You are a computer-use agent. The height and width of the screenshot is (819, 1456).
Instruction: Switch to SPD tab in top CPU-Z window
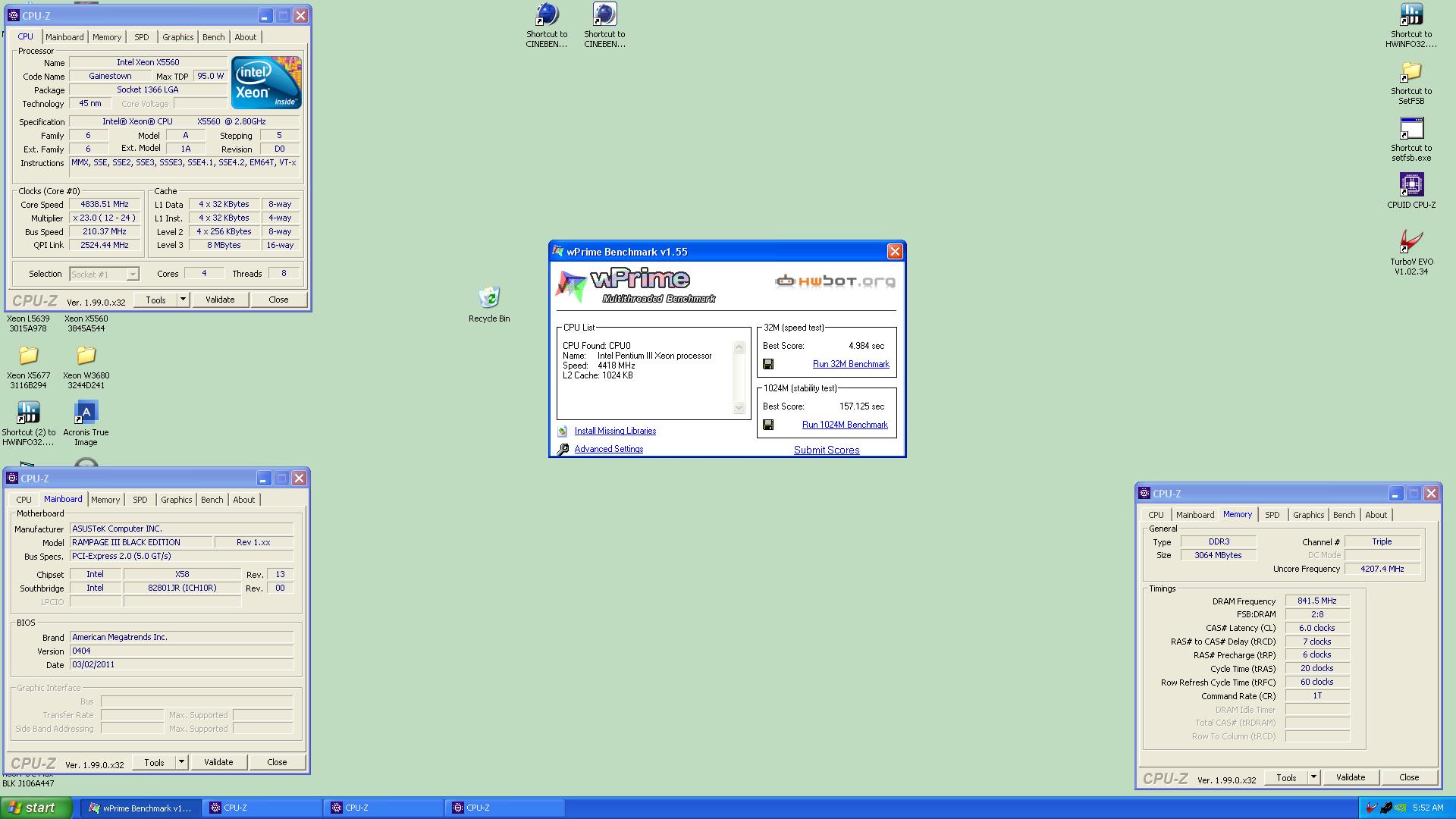click(142, 37)
